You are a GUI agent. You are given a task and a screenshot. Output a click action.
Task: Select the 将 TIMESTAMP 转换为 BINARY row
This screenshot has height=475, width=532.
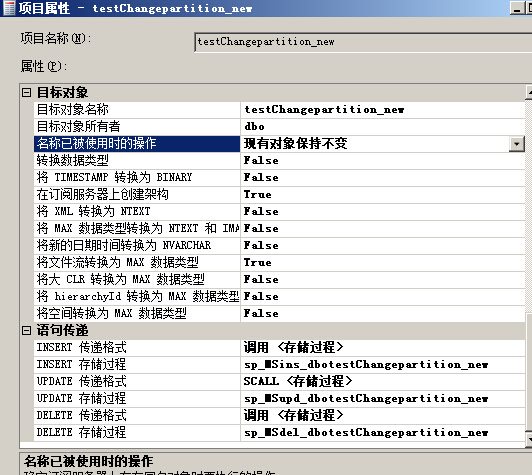point(280,177)
